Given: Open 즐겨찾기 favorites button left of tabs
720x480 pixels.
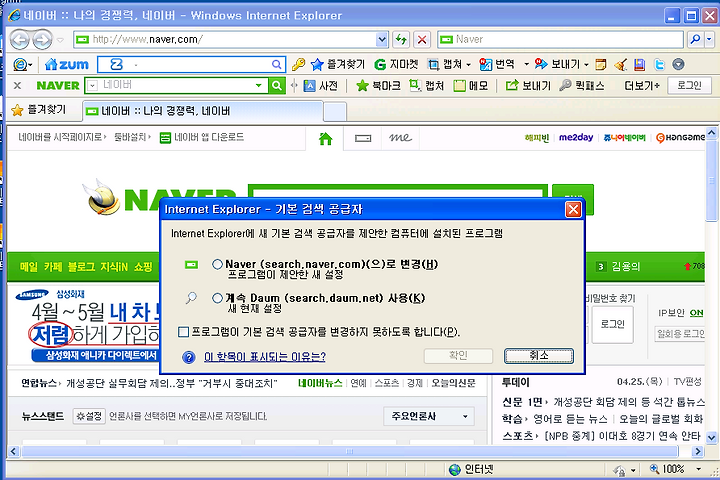Looking at the screenshot, I should [x=39, y=110].
